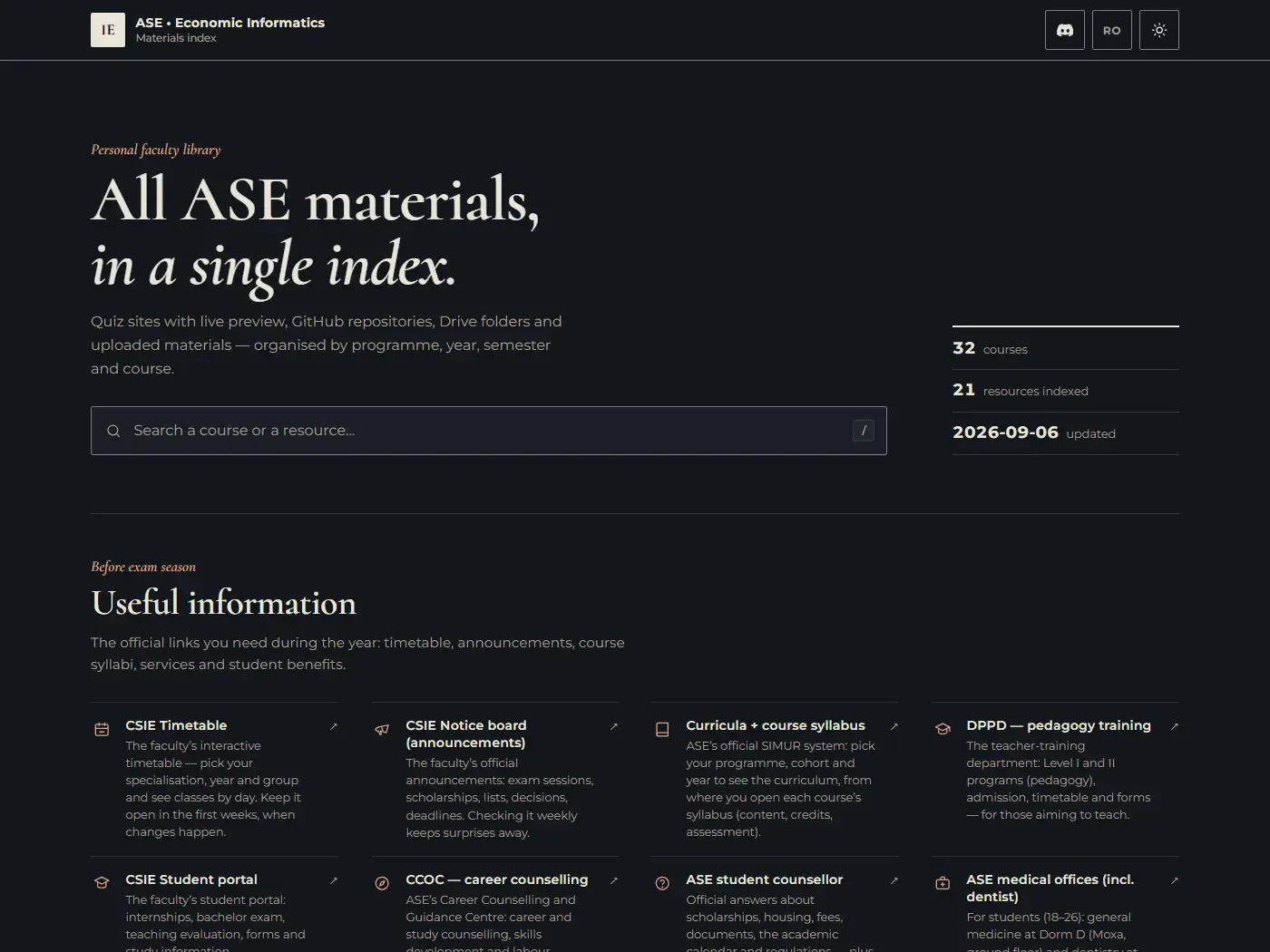This screenshot has height=952, width=1270.
Task: Click the medical kit icon beside ASE medical offices
Action: (943, 883)
